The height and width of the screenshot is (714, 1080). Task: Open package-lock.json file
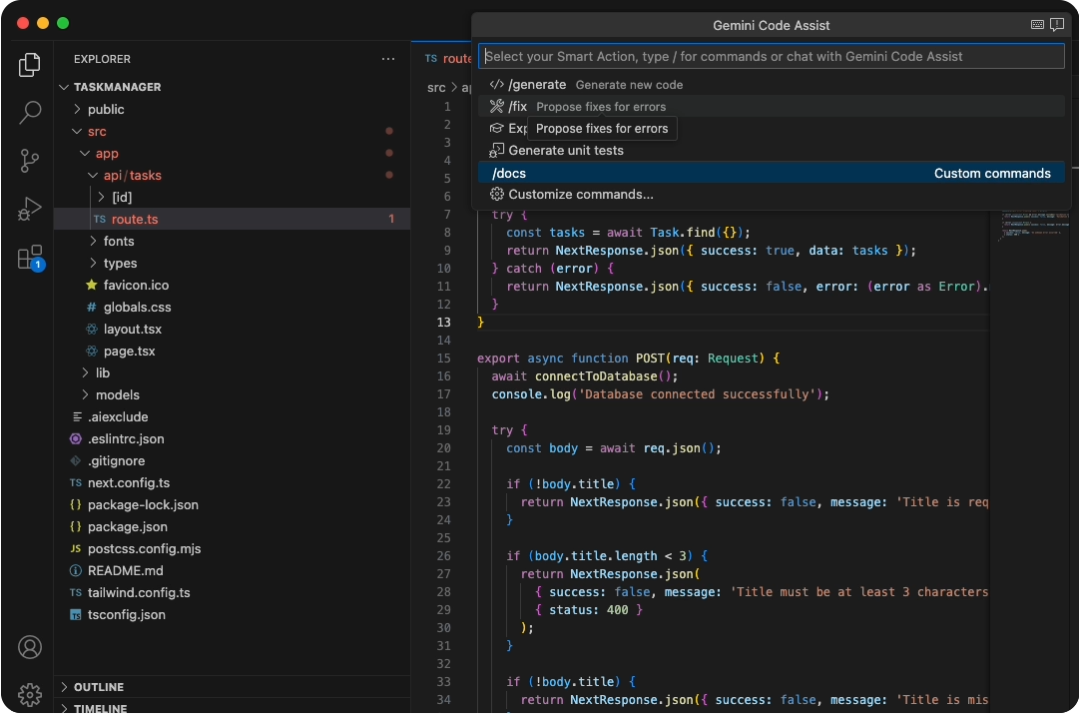232,505
